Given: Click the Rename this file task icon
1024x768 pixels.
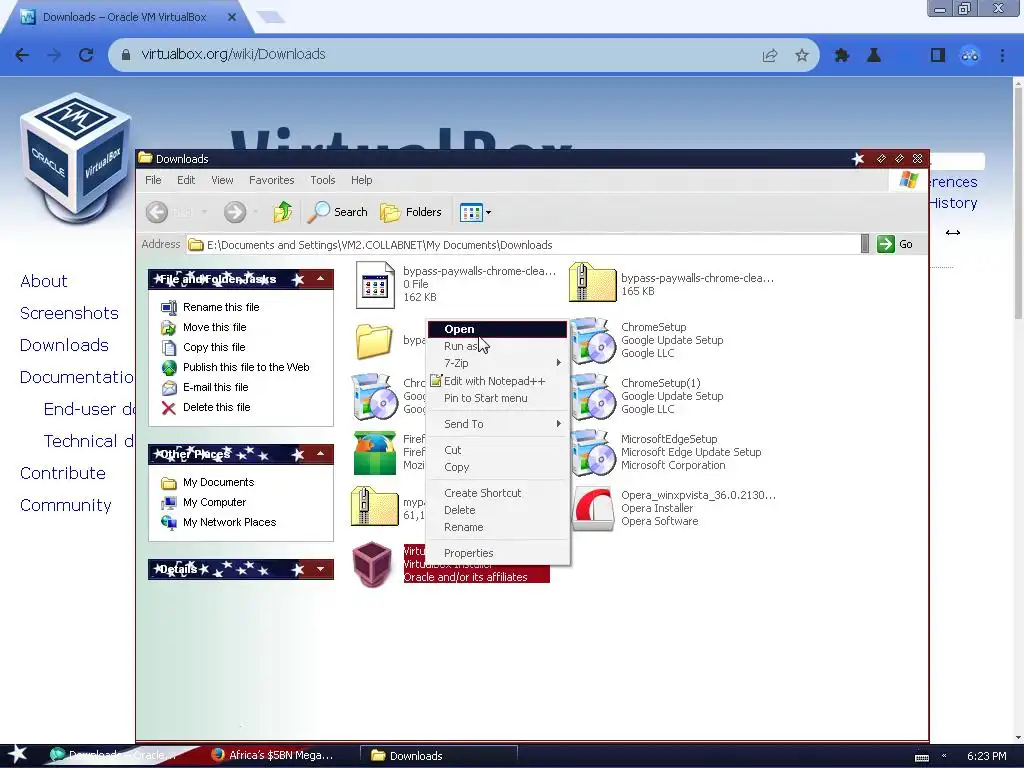Looking at the screenshot, I should (169, 307).
